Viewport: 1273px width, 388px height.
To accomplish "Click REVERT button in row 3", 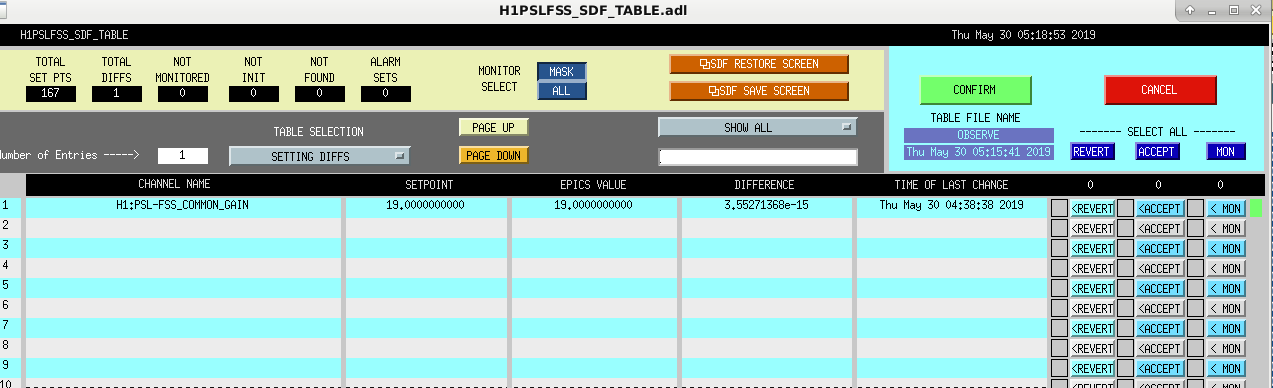I will click(1092, 248).
